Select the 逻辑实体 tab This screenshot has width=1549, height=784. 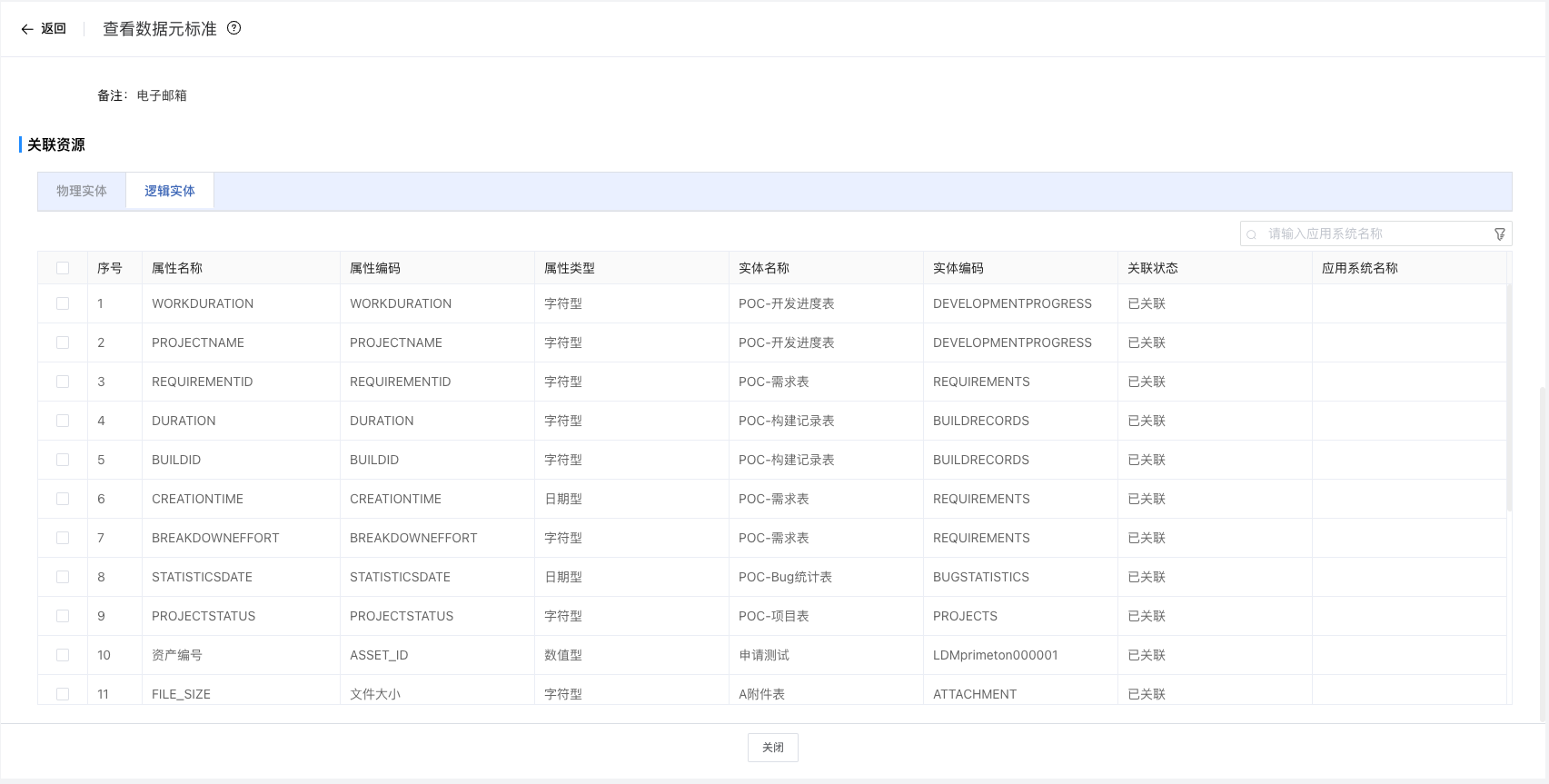(170, 191)
